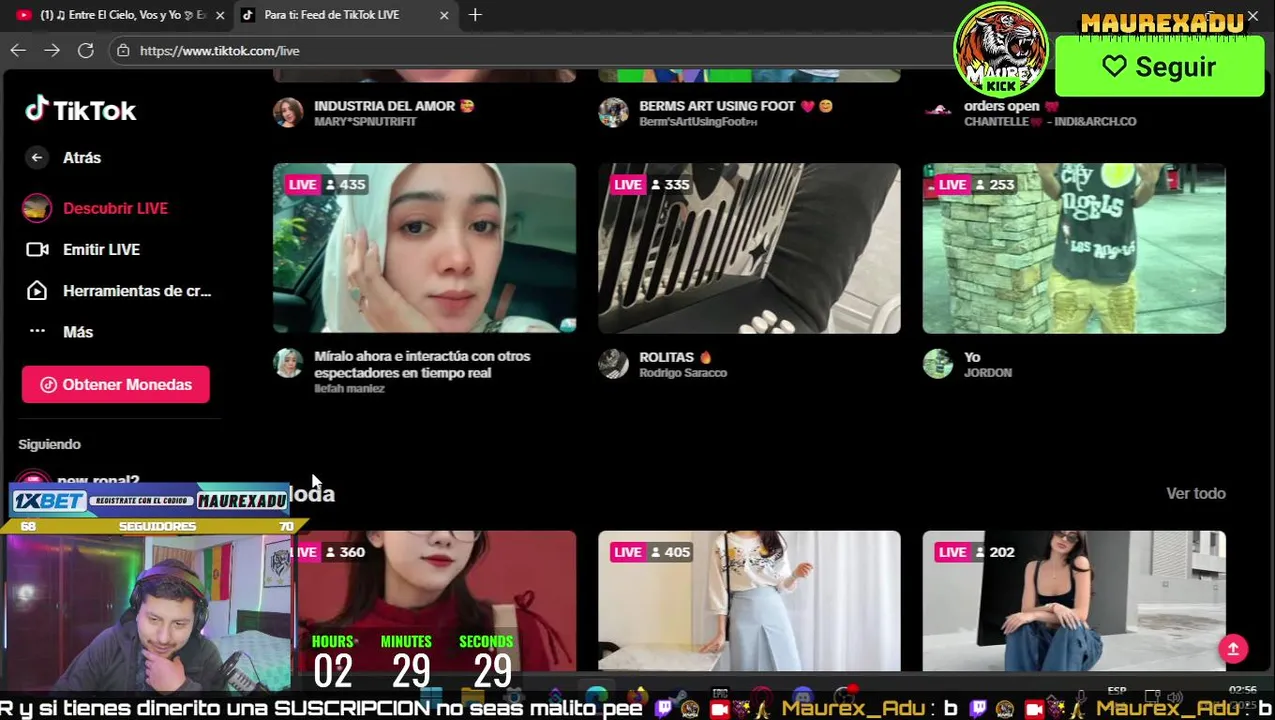Expand the Más menu in sidebar
1275x720 pixels.
77,332
